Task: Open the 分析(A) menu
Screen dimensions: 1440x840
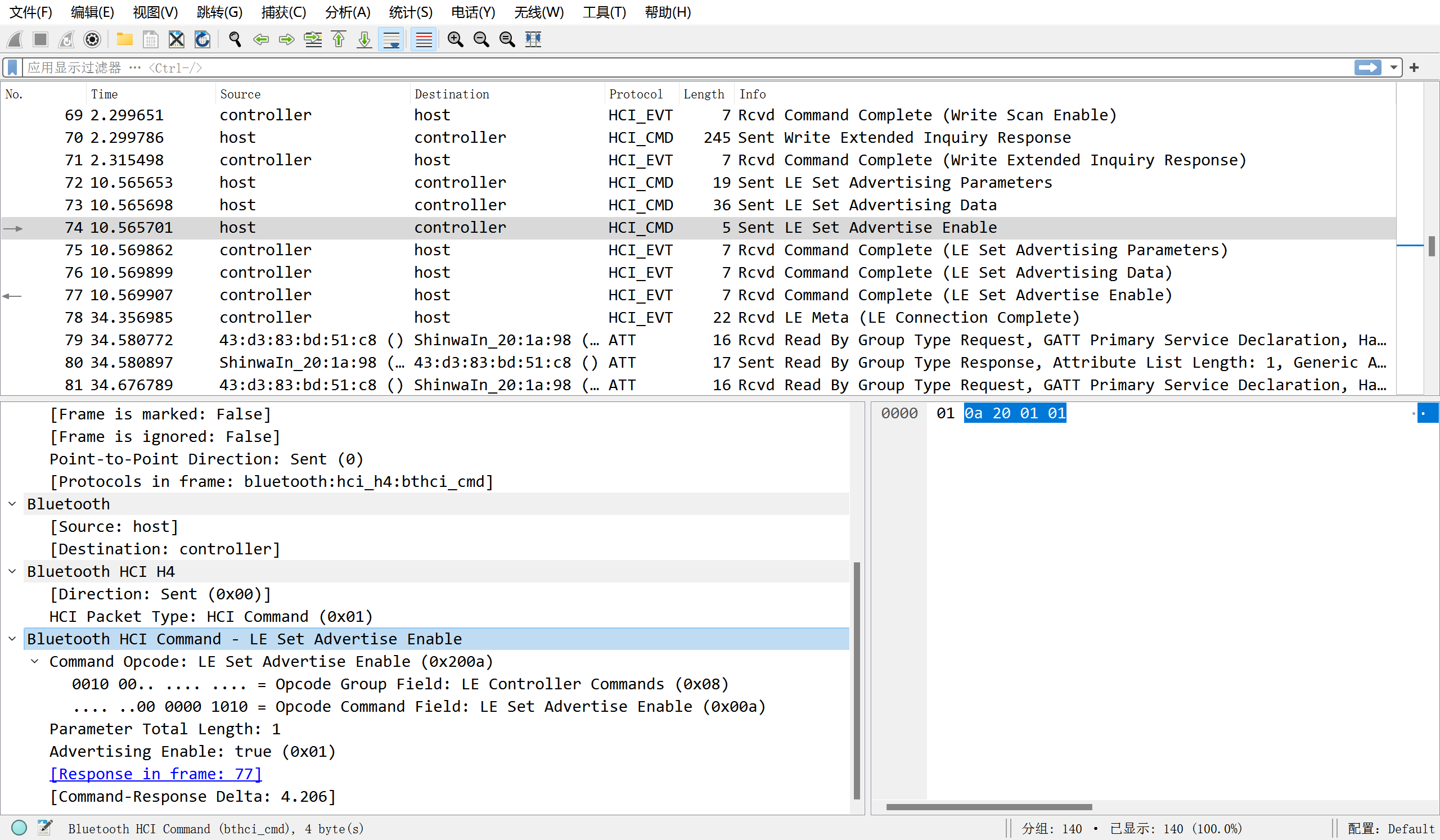Action: tap(348, 12)
